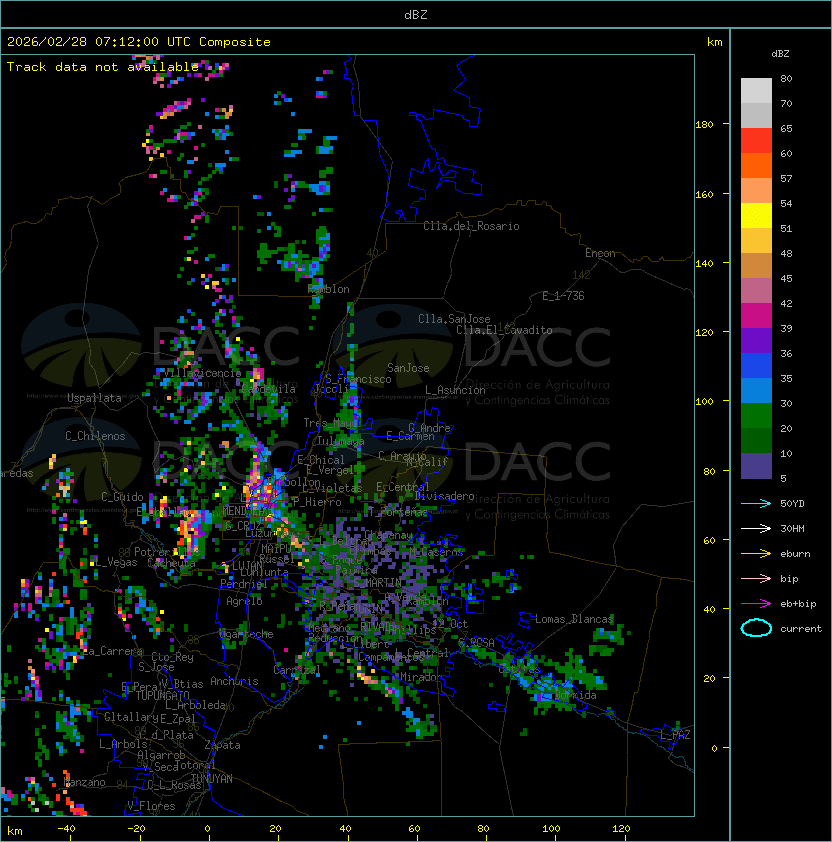Pick the red swatch in the dBZ scale

[x=756, y=141]
